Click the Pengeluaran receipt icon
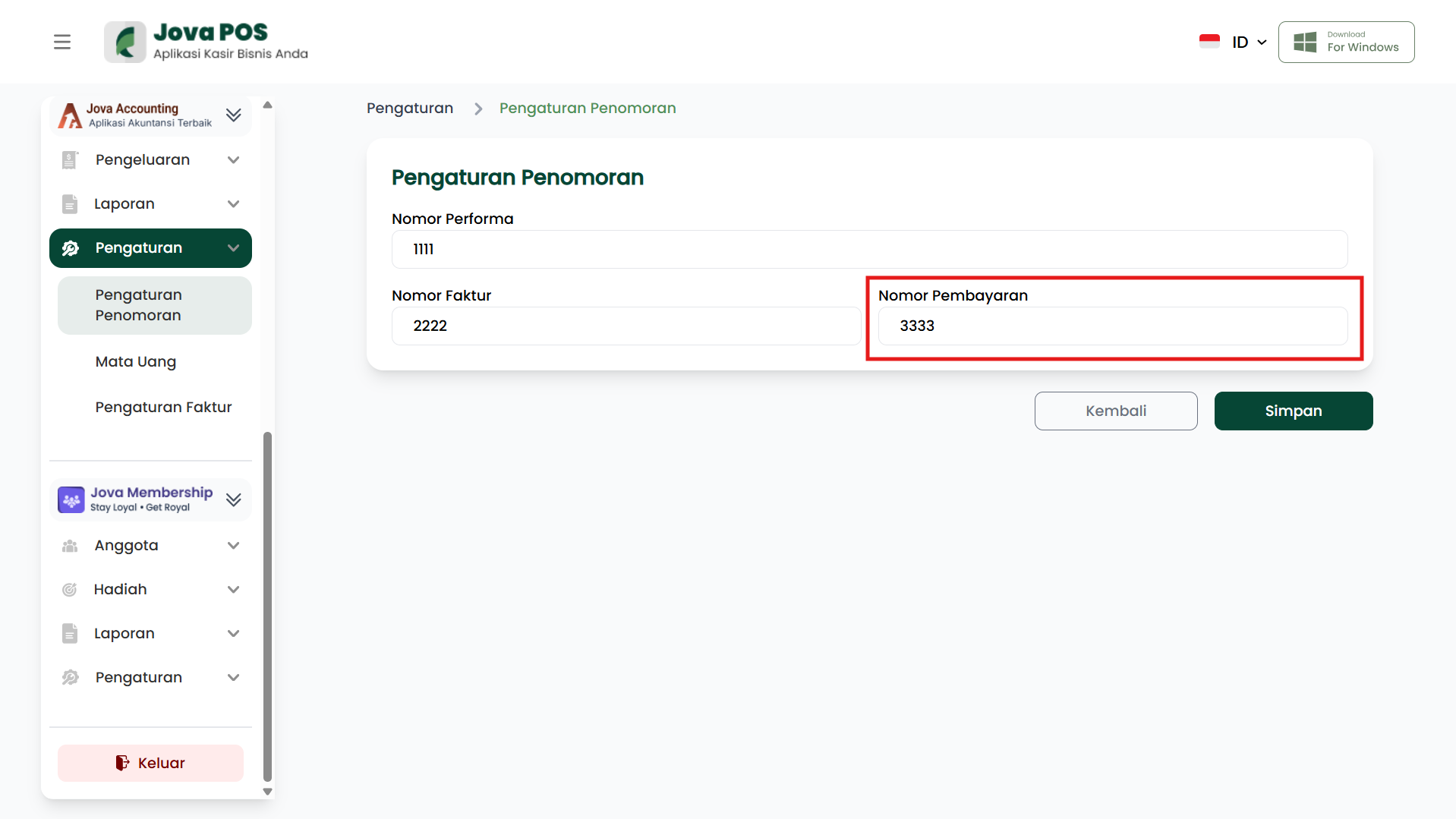Image resolution: width=1456 pixels, height=819 pixels. coord(70,160)
